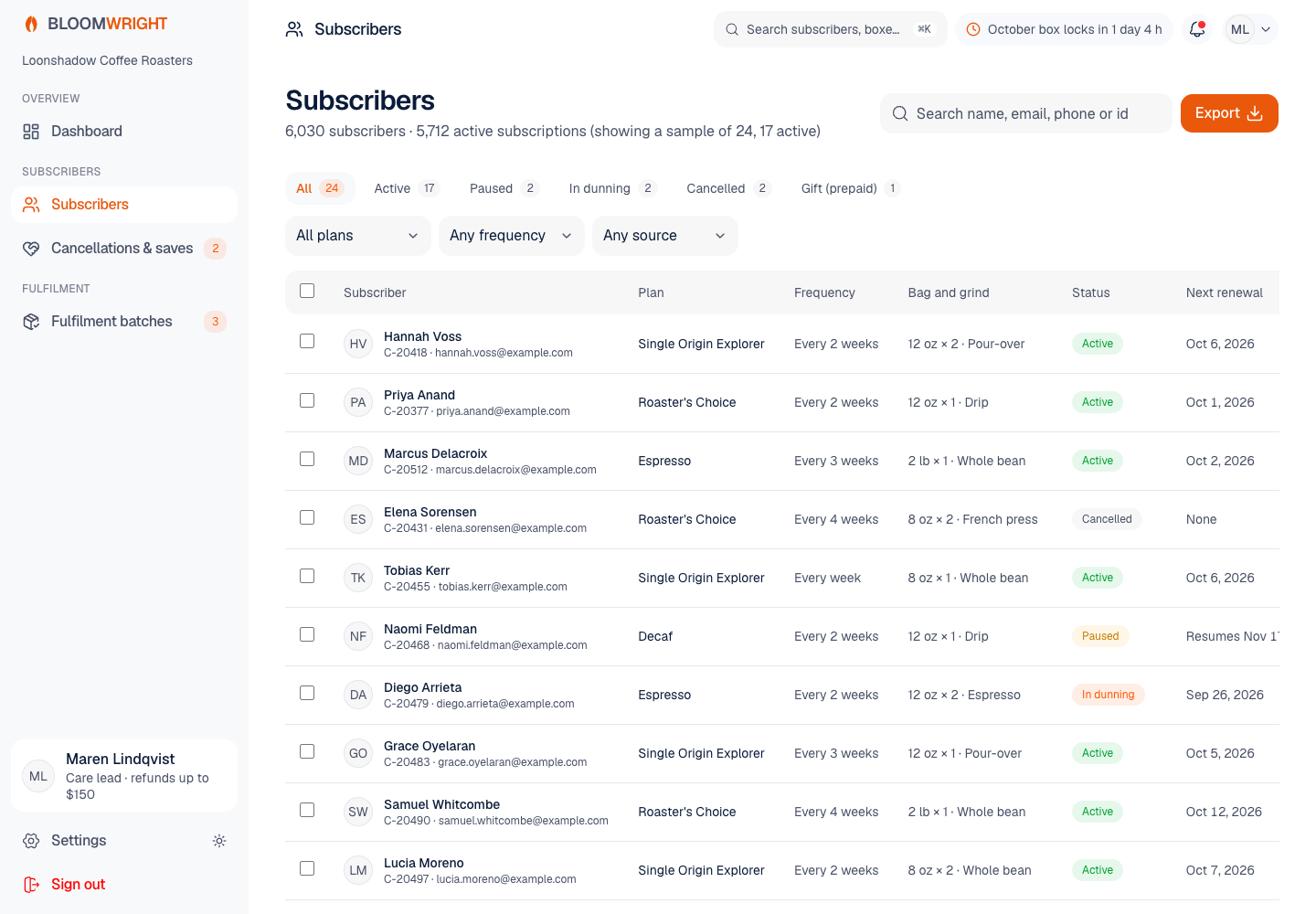1316x914 pixels.
Task: Expand the ML account menu chevron
Action: pyautogui.click(x=1266, y=29)
